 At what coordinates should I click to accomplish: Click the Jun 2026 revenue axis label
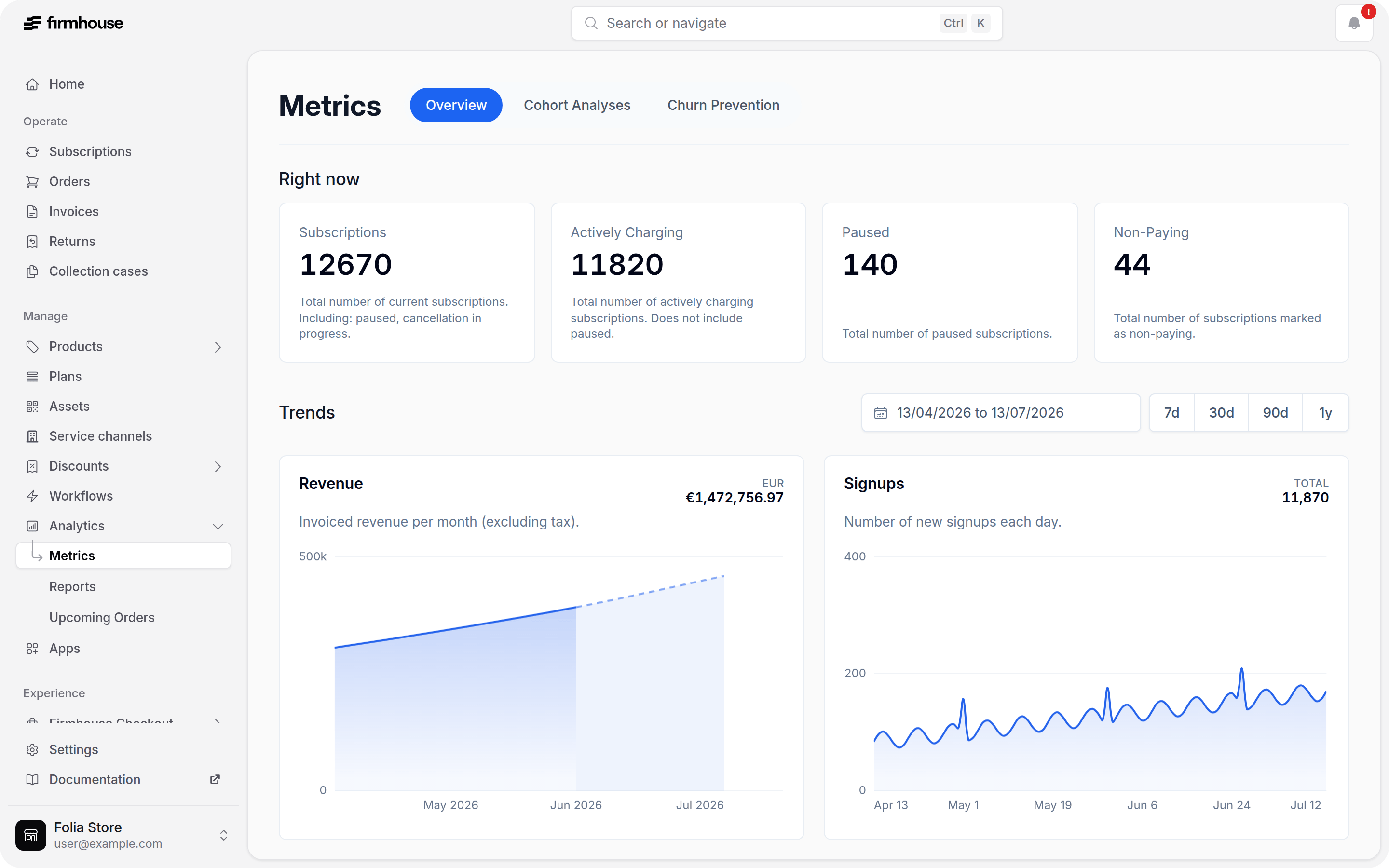point(576,805)
